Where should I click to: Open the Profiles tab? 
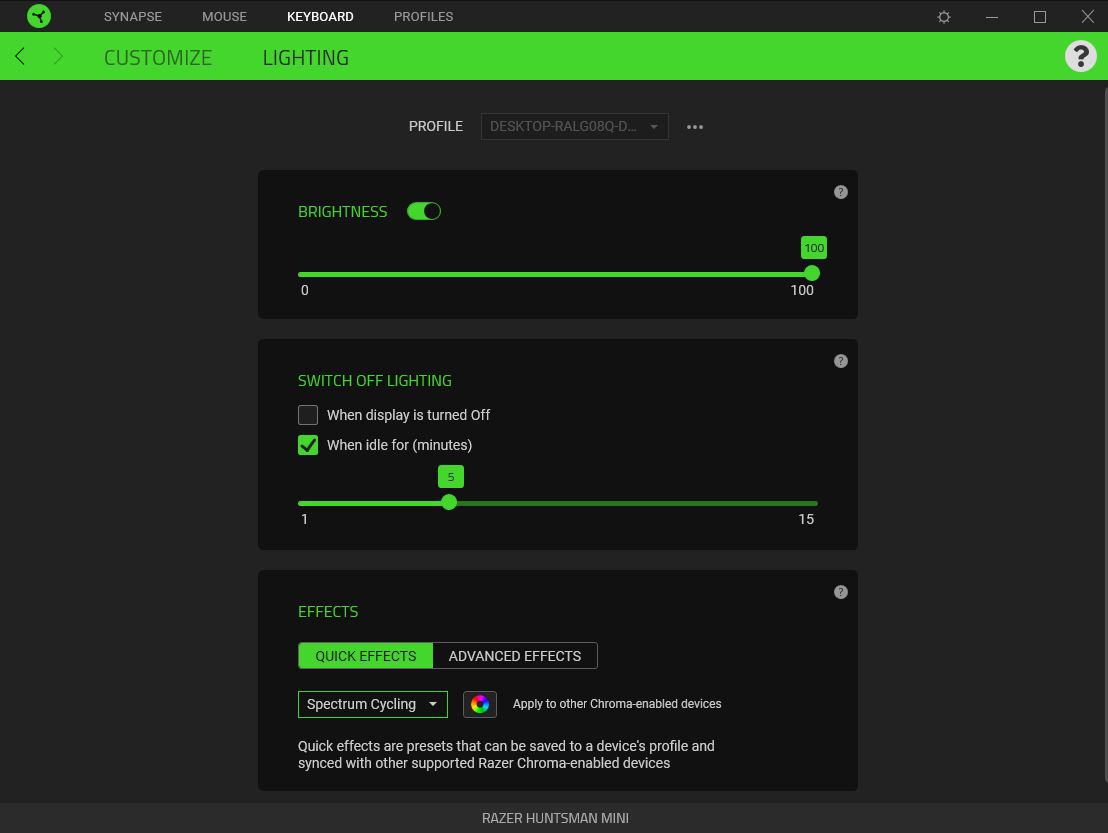423,17
